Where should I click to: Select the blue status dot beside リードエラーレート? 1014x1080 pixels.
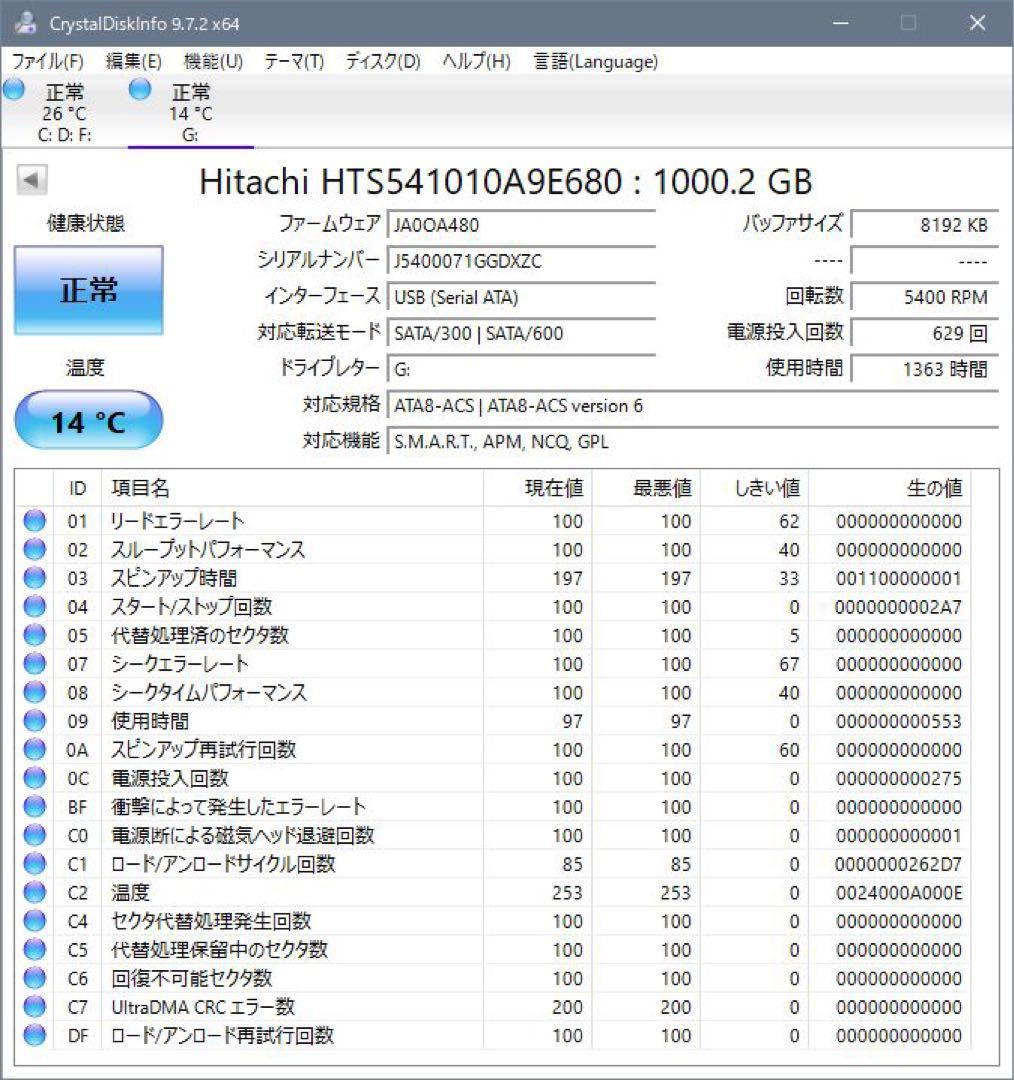click(x=34, y=520)
